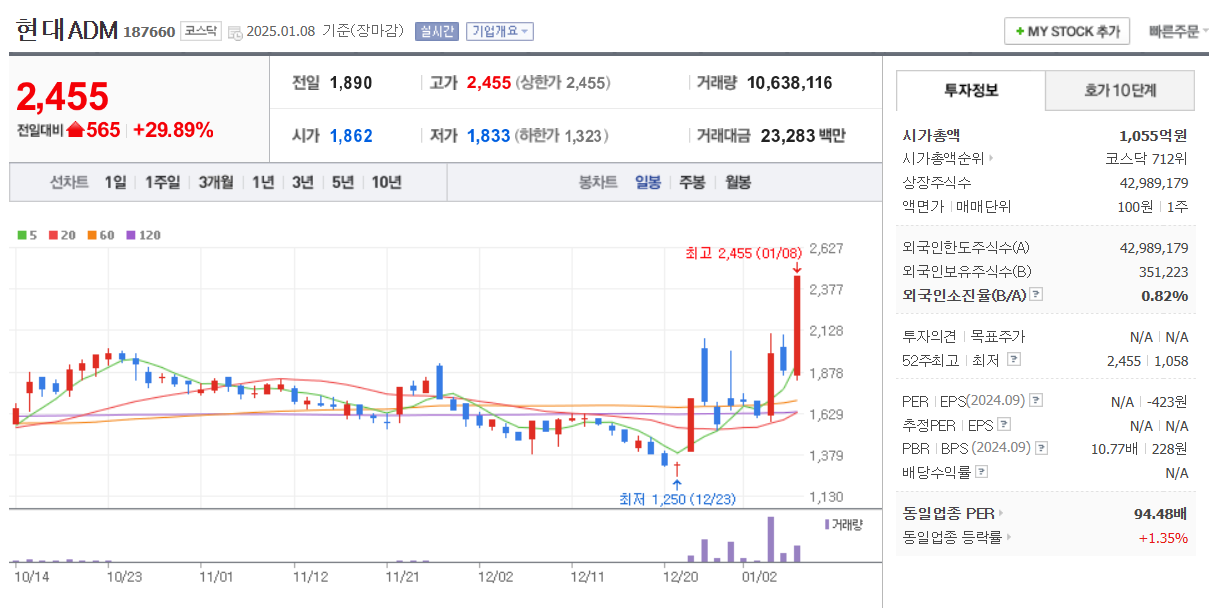Open help icon beside PBR BPS (2024.09)
Screen dimensions: 1212x608
[1042, 448]
